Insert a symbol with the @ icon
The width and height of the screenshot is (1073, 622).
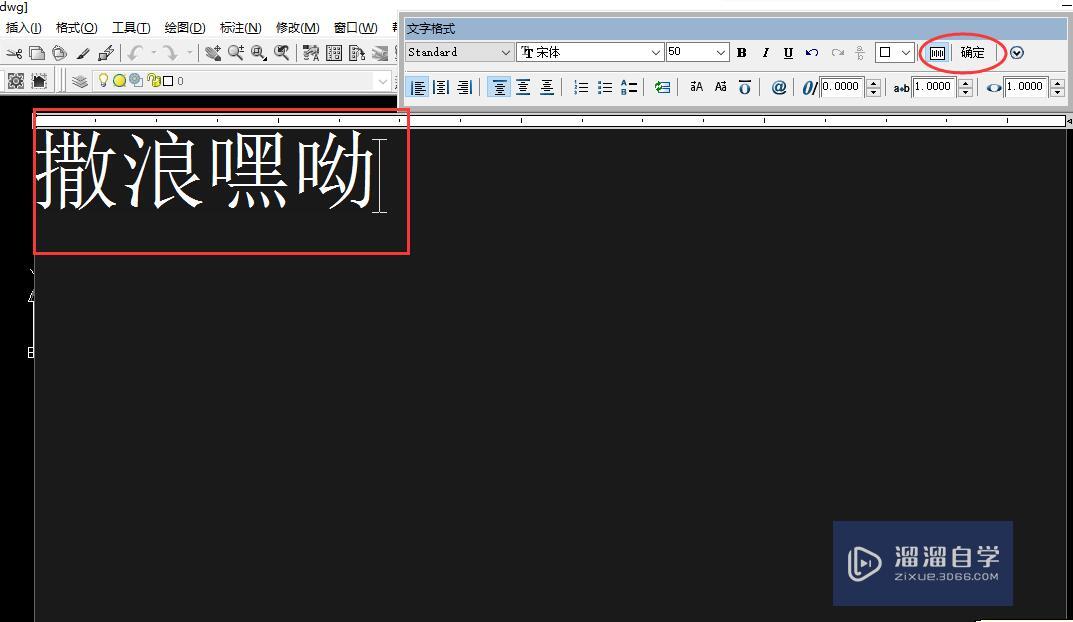point(779,87)
